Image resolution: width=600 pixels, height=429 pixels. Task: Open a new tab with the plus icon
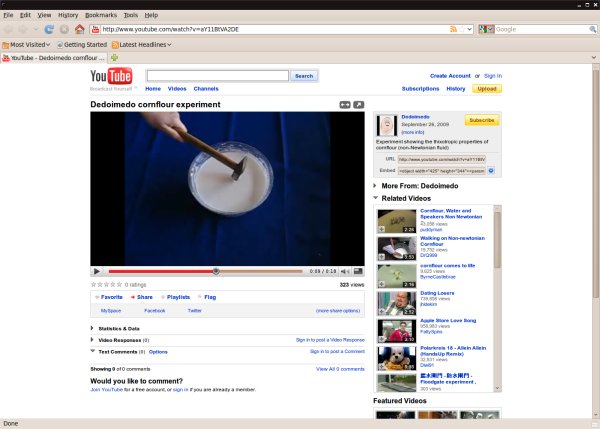[x=114, y=58]
